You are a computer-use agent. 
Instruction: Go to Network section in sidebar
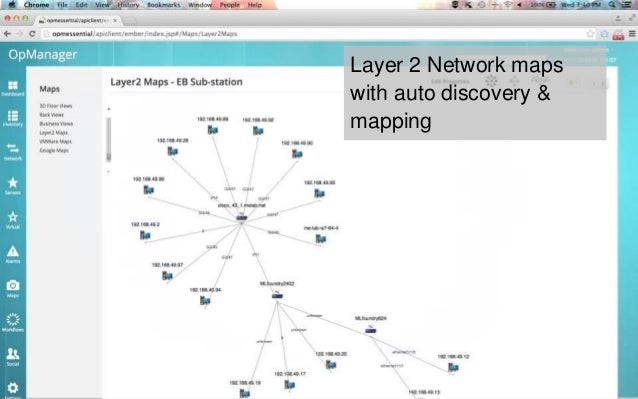(13, 151)
